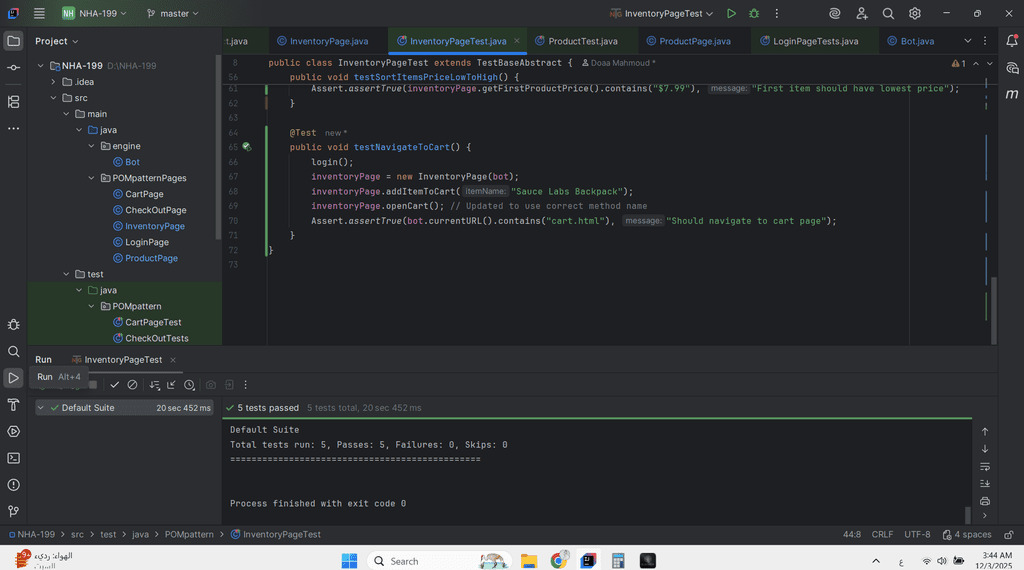The image size is (1024, 570).
Task: Open Search Everywhere magnifier in title bar
Action: coord(888,13)
